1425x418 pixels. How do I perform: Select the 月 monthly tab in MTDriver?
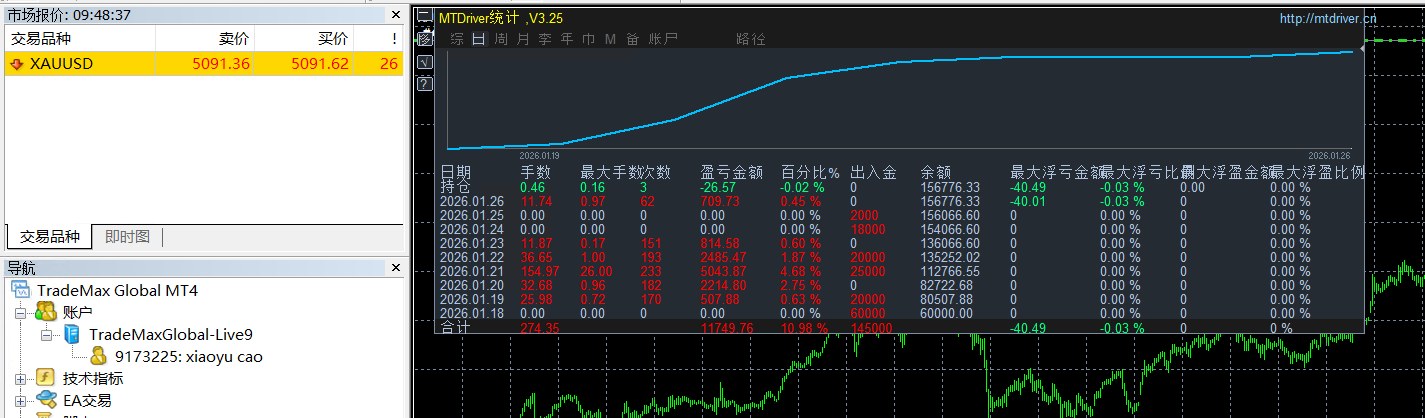[x=523, y=39]
